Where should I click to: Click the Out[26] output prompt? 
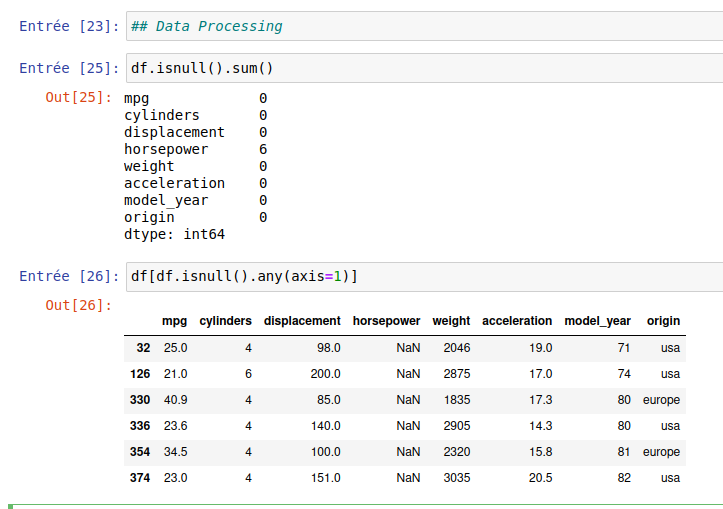(x=79, y=305)
